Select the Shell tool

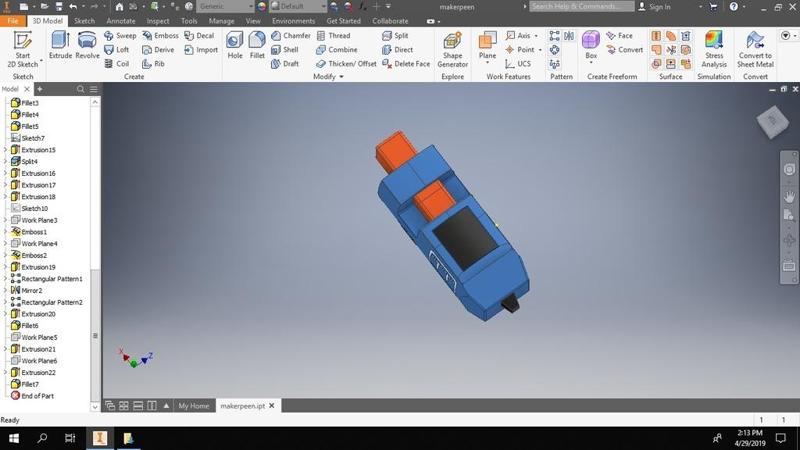coord(285,49)
